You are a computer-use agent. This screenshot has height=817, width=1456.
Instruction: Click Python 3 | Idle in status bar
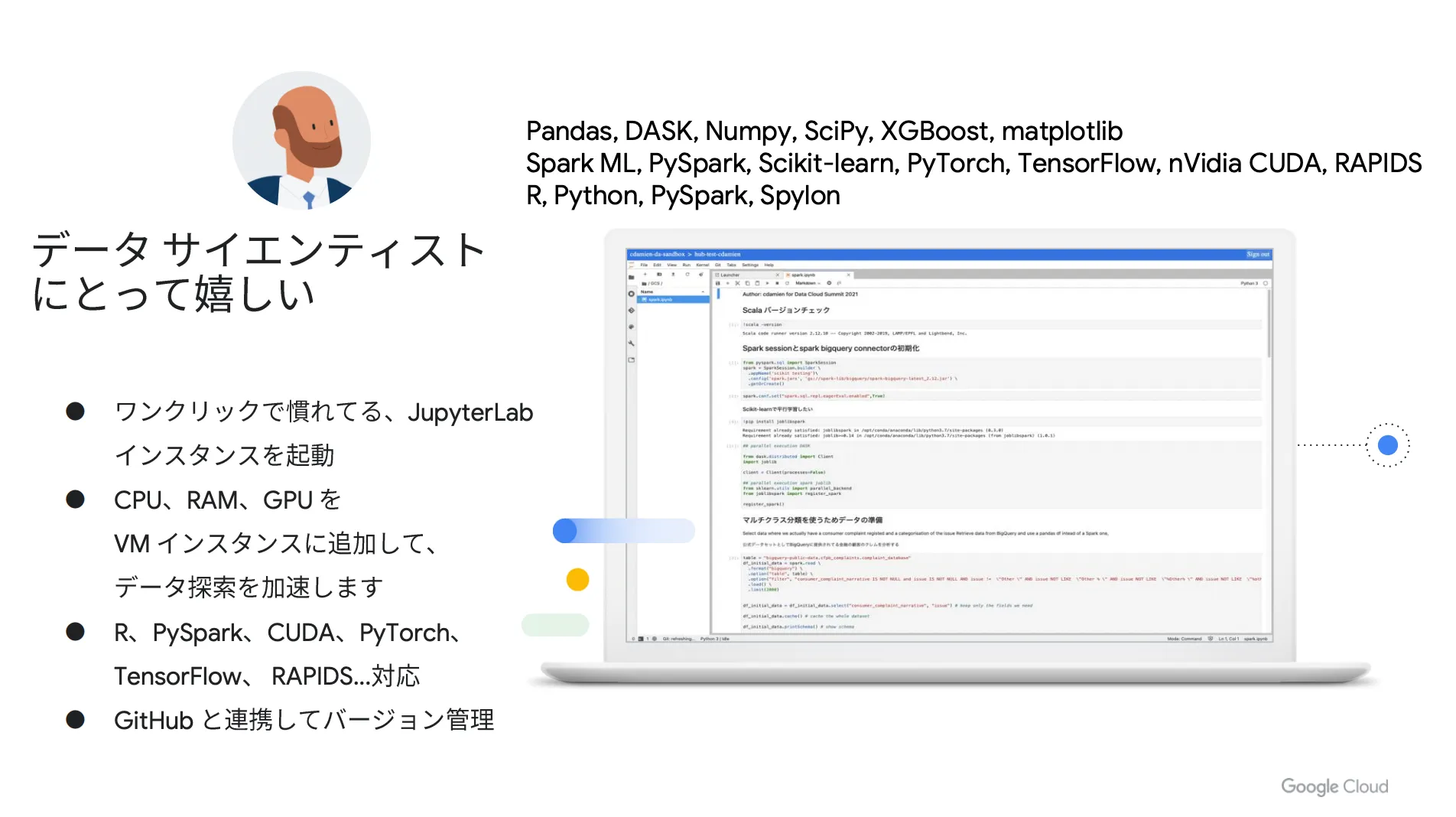coord(715,639)
